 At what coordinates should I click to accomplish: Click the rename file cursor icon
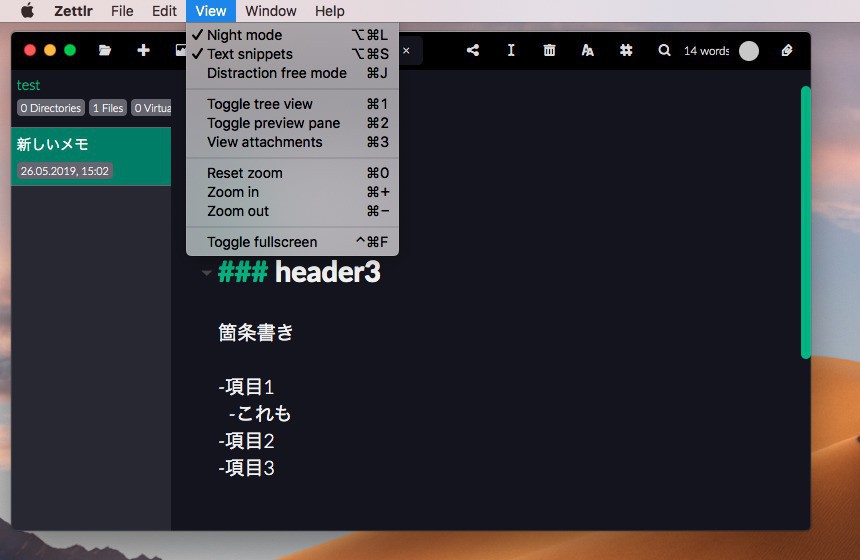click(511, 50)
